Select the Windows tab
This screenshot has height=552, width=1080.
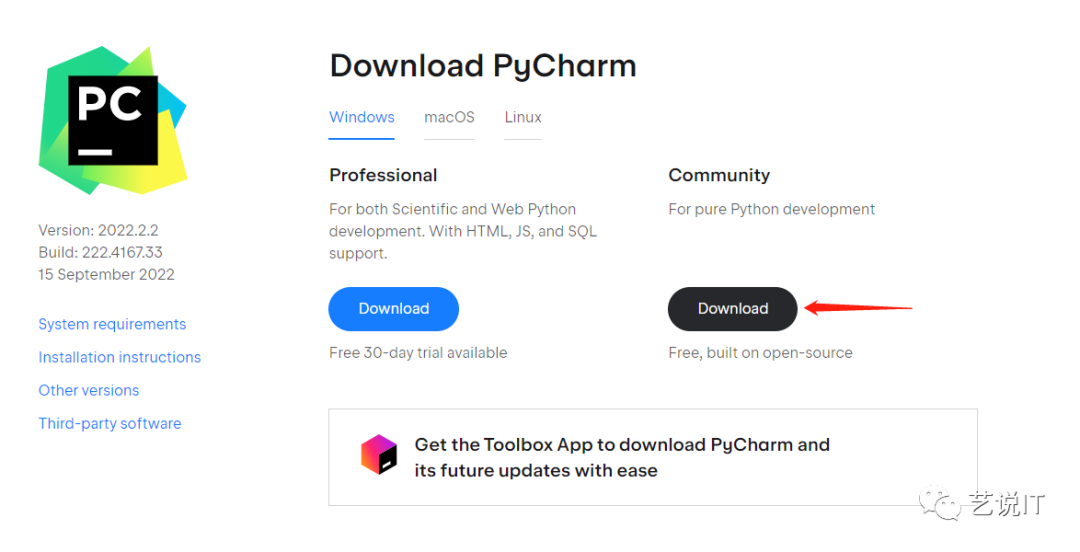362,117
